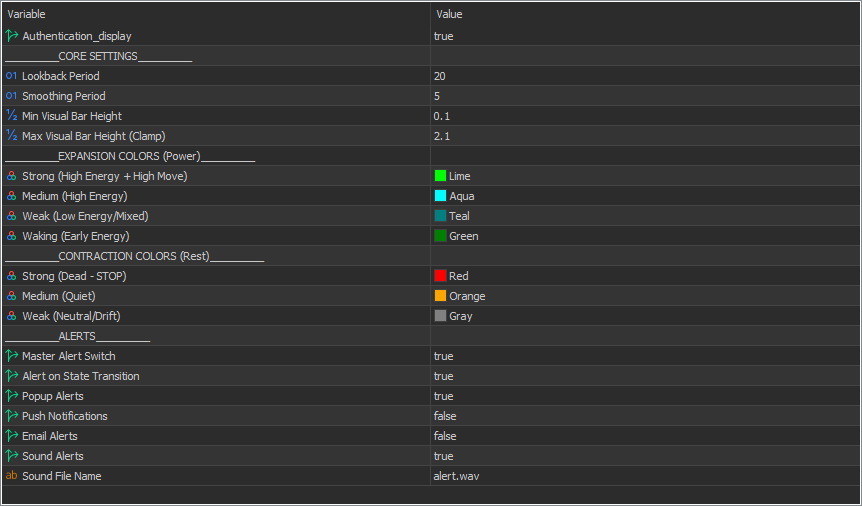The height and width of the screenshot is (506, 862).
Task: Click the Orange color swatch
Action: pyautogui.click(x=440, y=296)
